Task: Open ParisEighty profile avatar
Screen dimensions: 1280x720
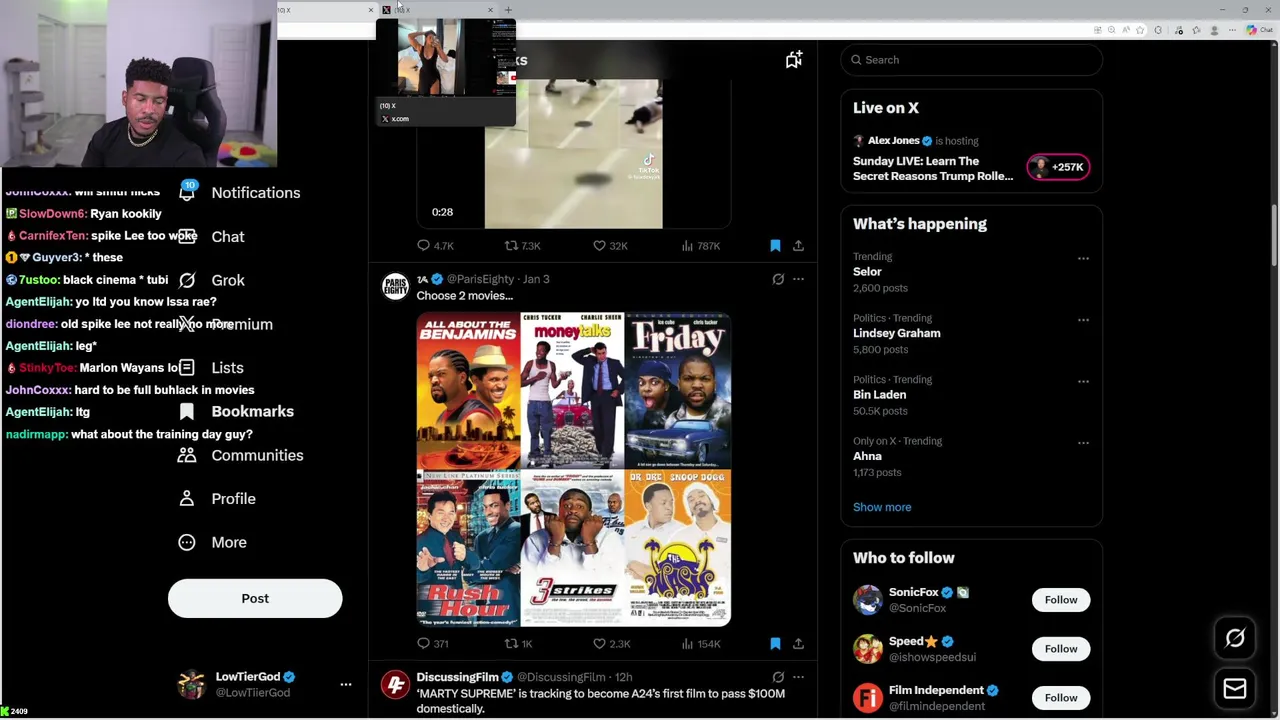Action: pos(395,286)
